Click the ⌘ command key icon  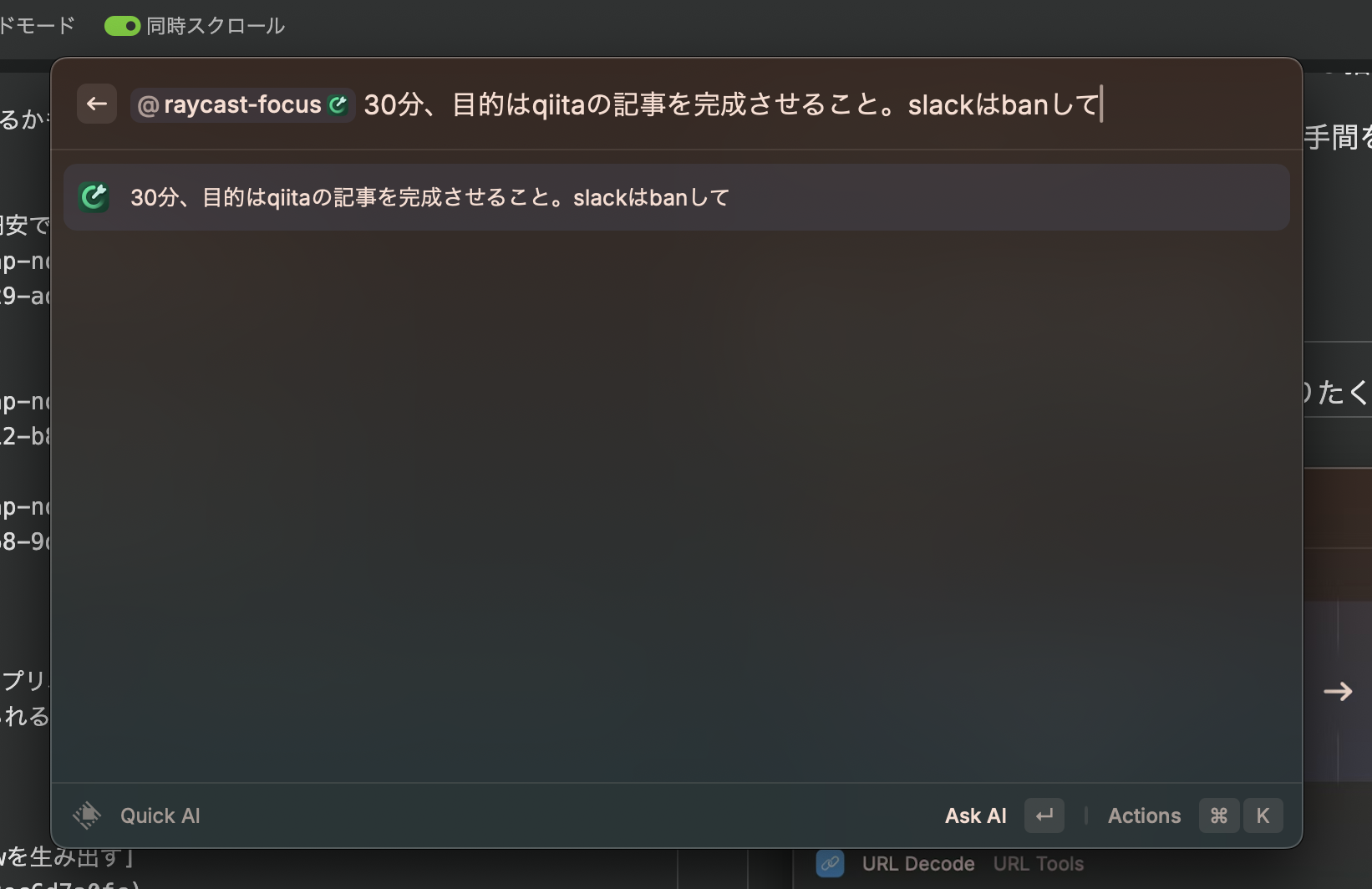click(1219, 815)
